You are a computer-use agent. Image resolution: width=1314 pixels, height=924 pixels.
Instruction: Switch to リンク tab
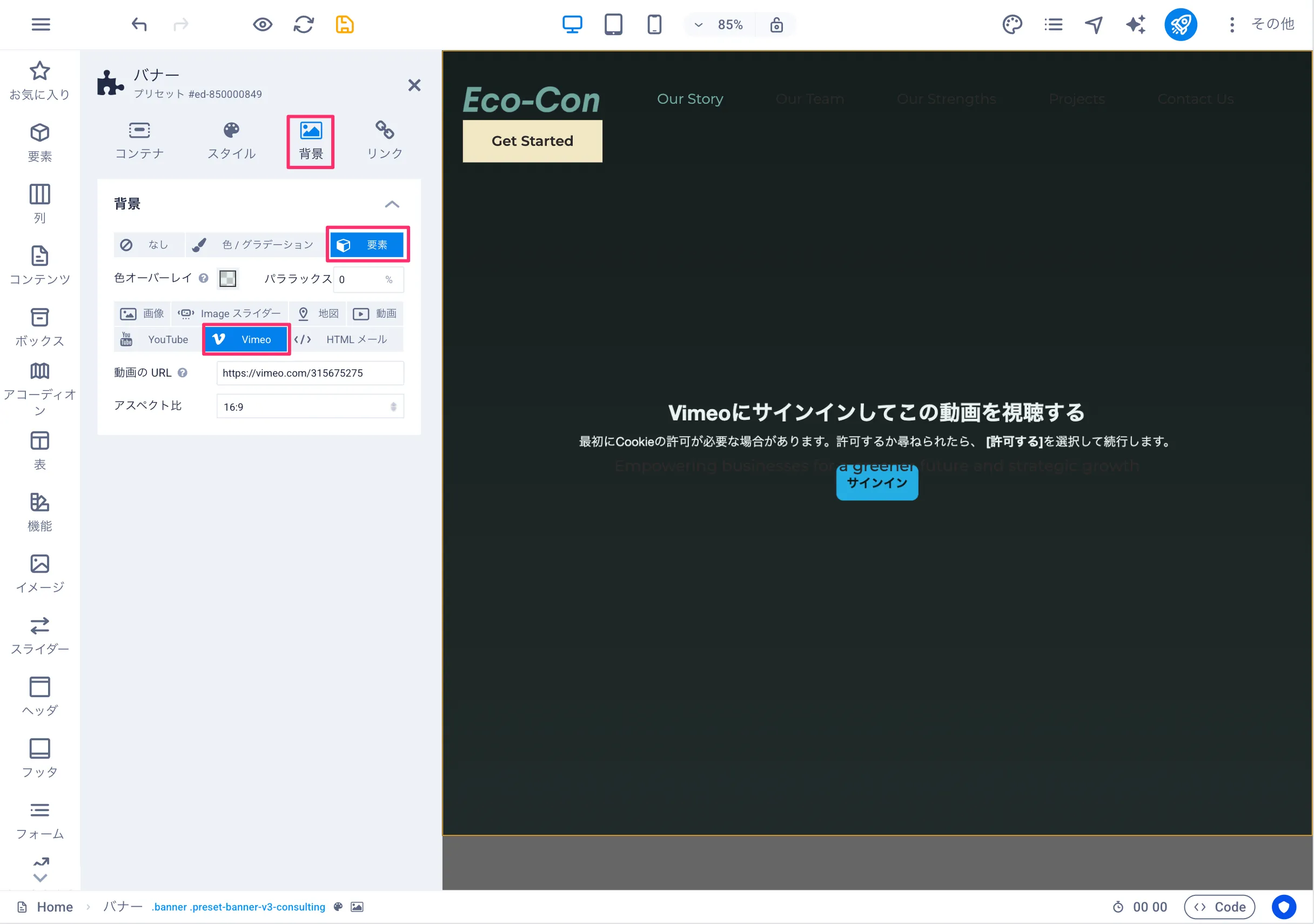(x=385, y=140)
